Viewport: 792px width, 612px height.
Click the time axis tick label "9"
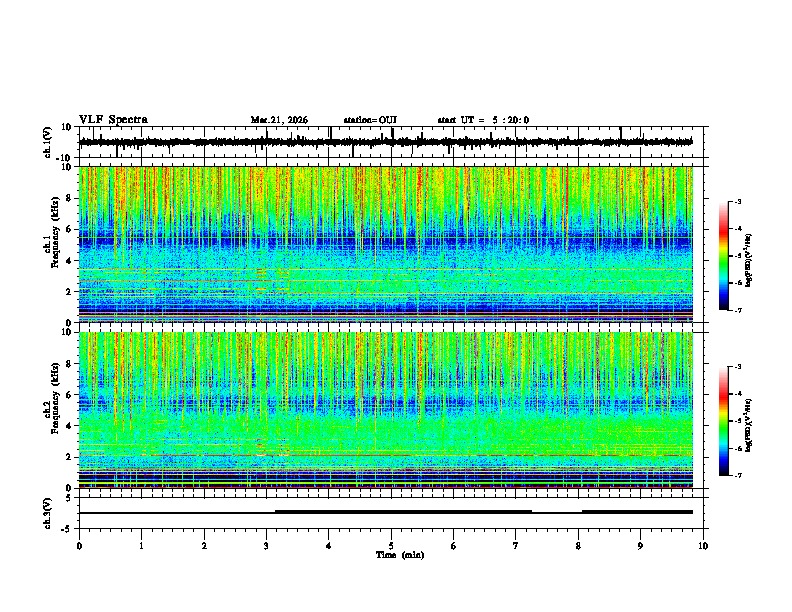click(x=640, y=546)
